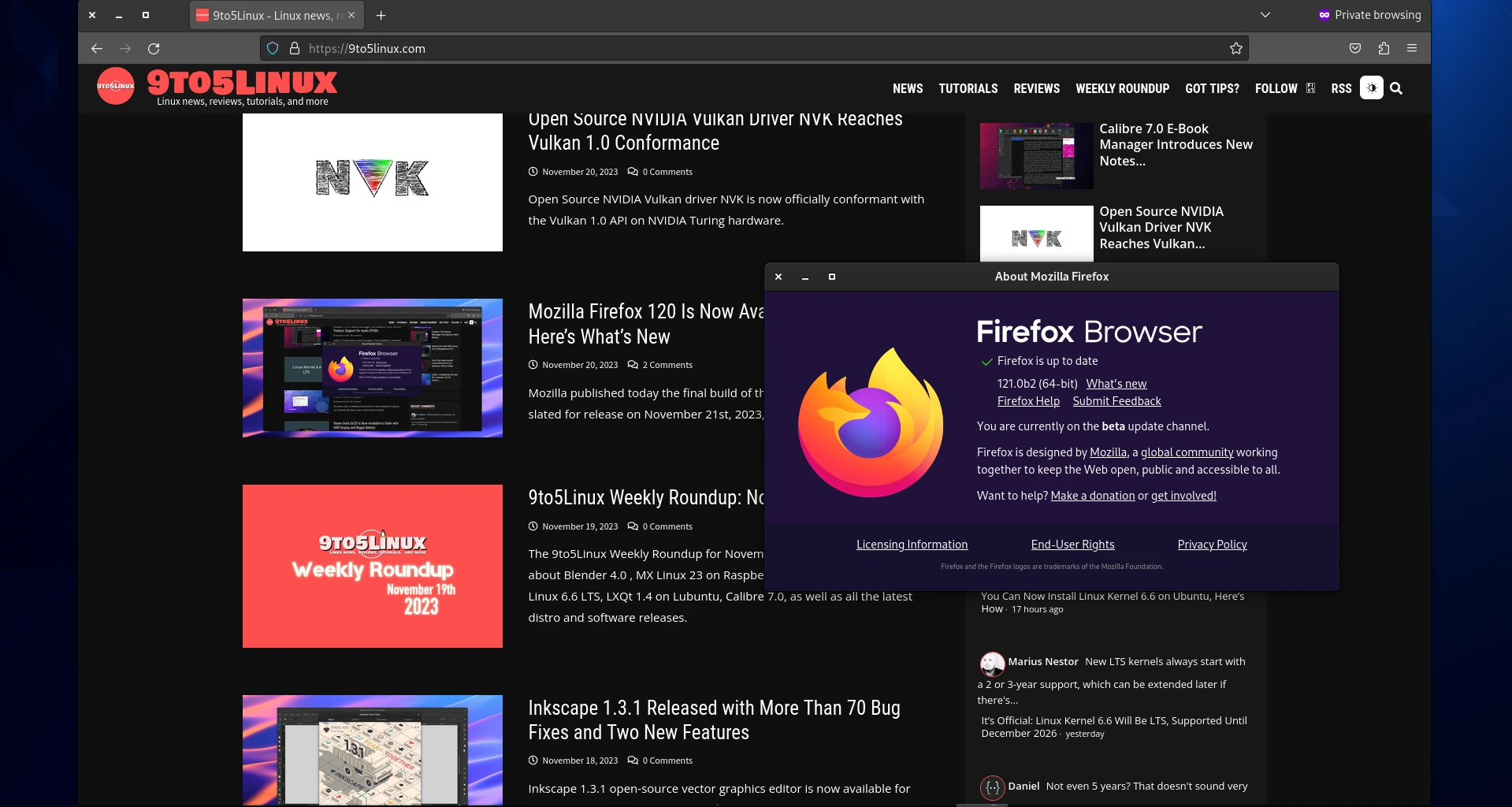Open a new browser tab
The width and height of the screenshot is (1512, 807).
[x=381, y=15]
